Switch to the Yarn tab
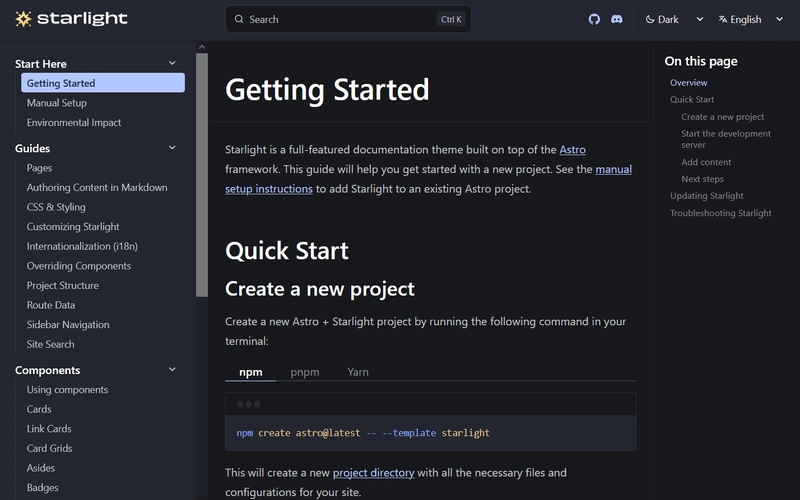Viewport: 800px width, 500px height. pyautogui.click(x=358, y=372)
